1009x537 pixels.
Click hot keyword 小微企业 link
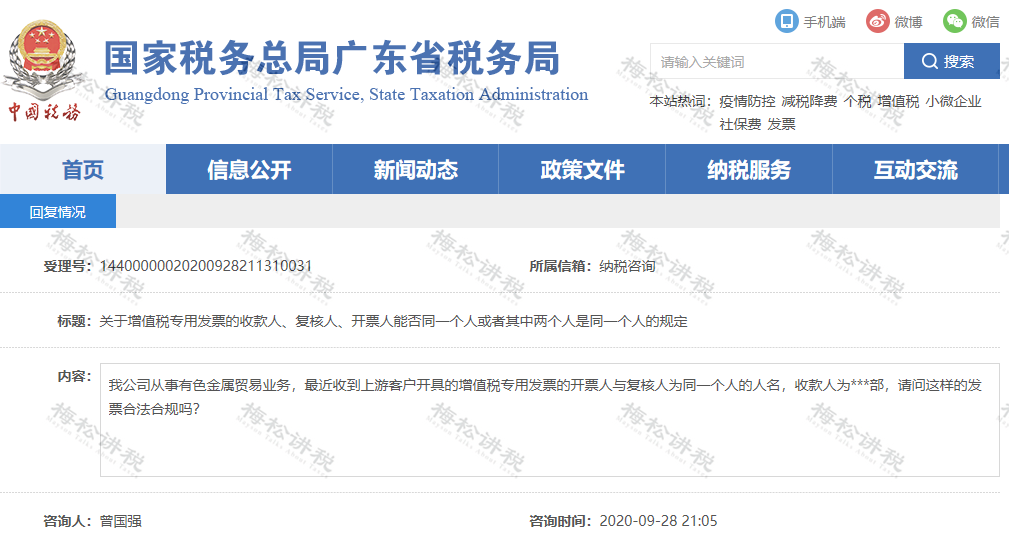pyautogui.click(x=953, y=102)
